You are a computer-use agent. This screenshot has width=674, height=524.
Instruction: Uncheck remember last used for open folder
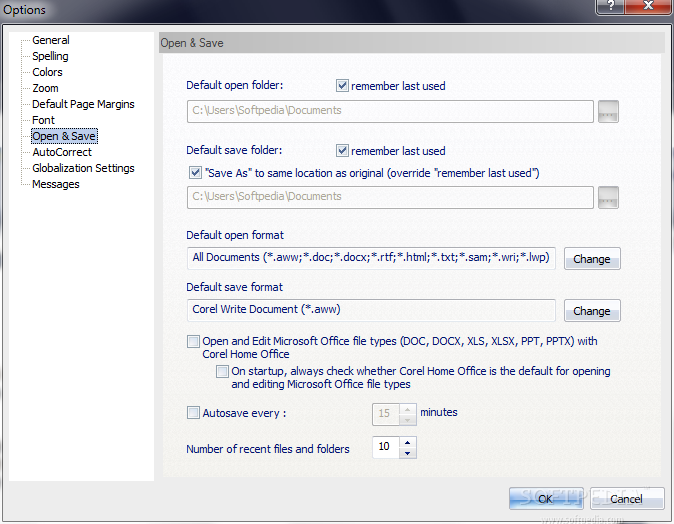pos(342,86)
